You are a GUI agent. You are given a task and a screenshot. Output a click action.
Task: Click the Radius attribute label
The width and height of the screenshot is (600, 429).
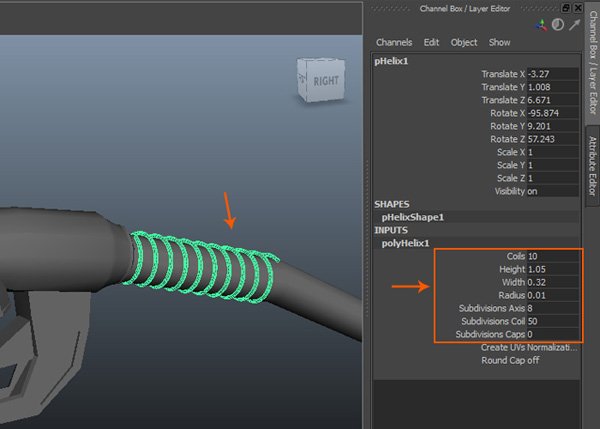(x=512, y=295)
